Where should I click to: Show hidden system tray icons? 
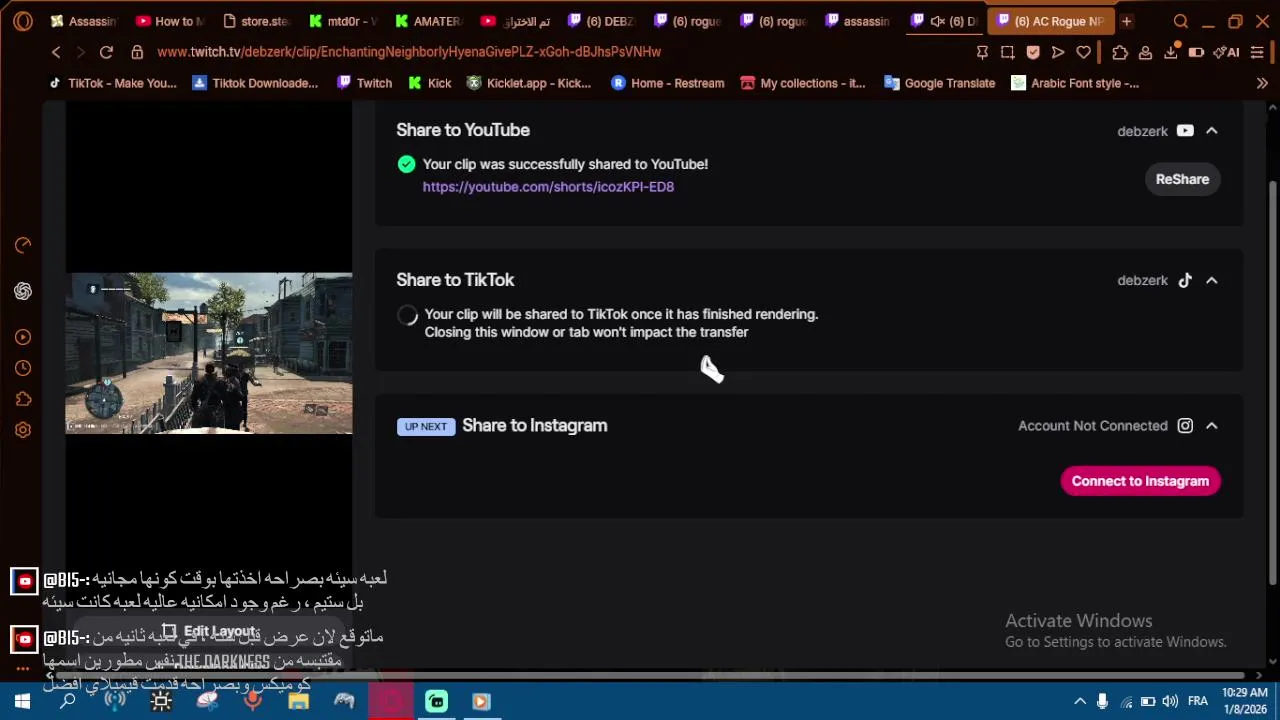coord(1080,702)
